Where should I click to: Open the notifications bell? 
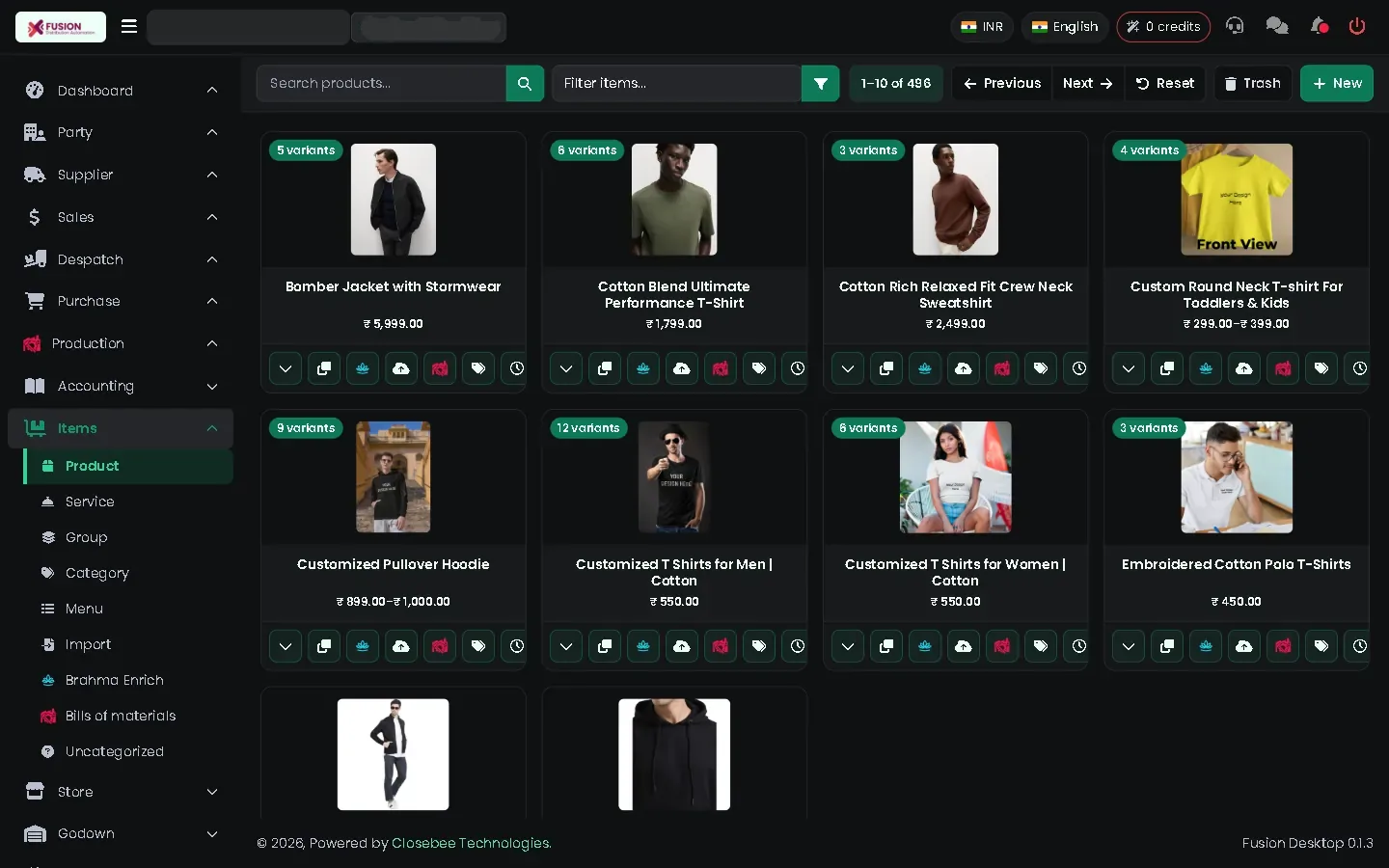(x=1319, y=26)
